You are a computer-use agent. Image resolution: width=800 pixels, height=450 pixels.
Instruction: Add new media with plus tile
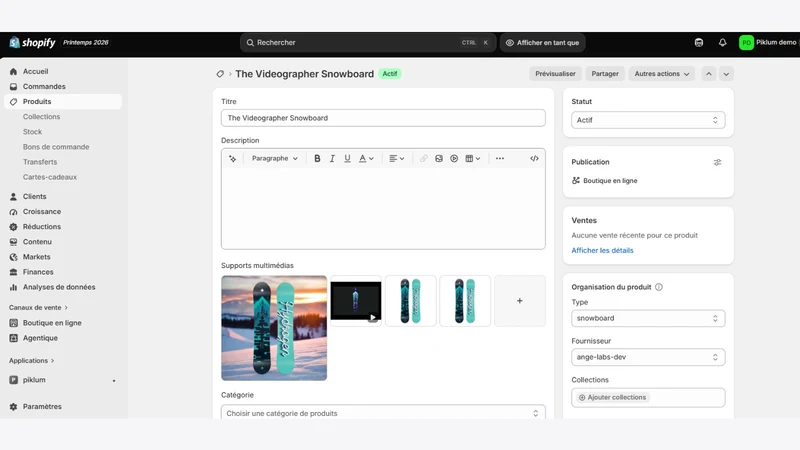(519, 301)
